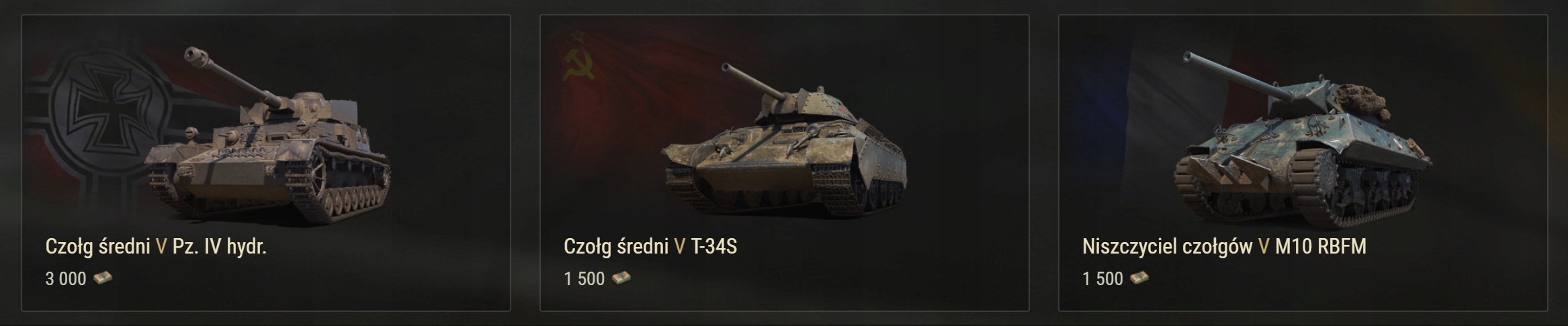Open the M10 RBFM tank destroyer card
Screen dimensions: 1568x326
point(1303,163)
